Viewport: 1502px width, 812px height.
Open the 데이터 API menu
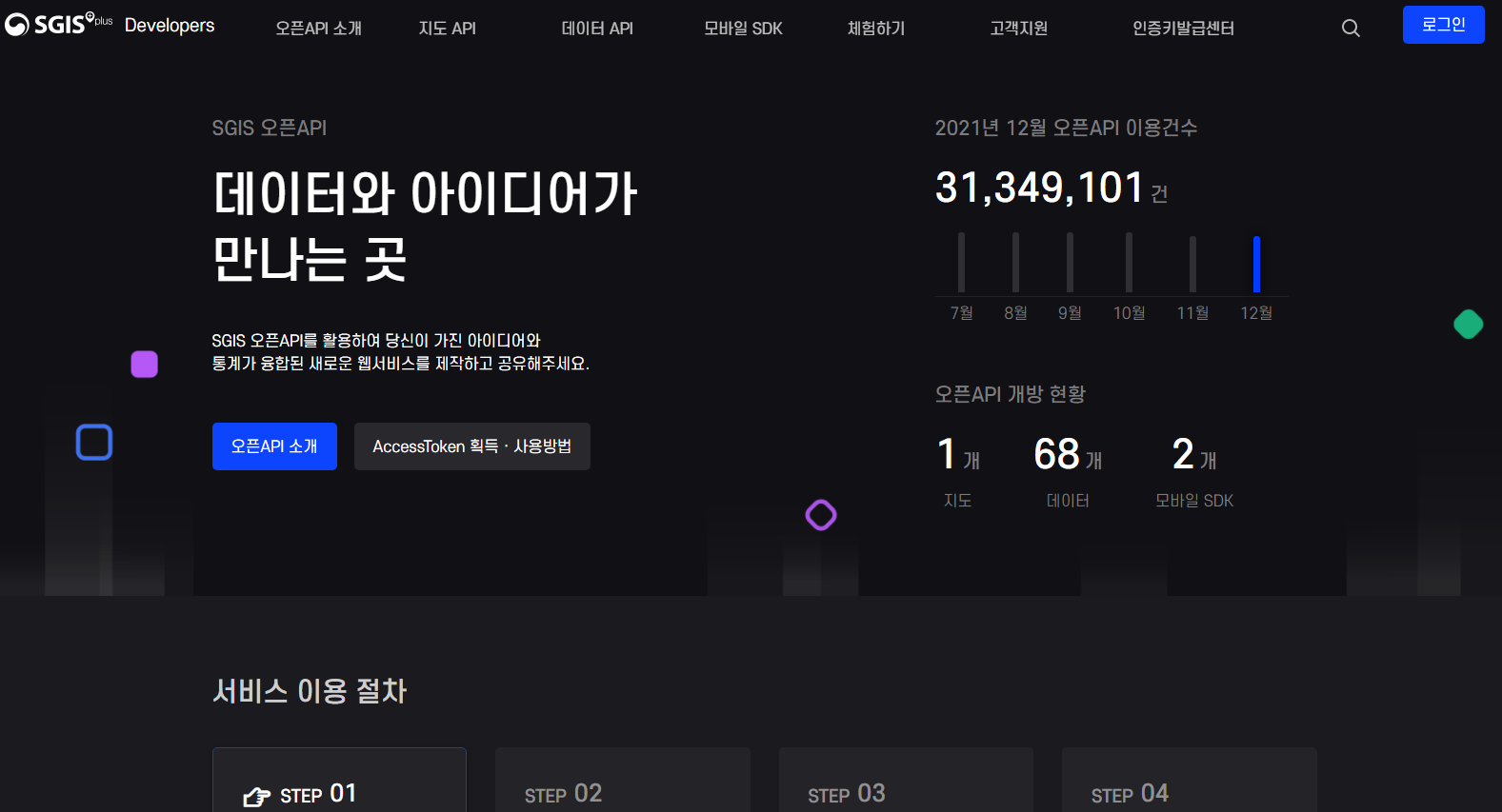[597, 29]
